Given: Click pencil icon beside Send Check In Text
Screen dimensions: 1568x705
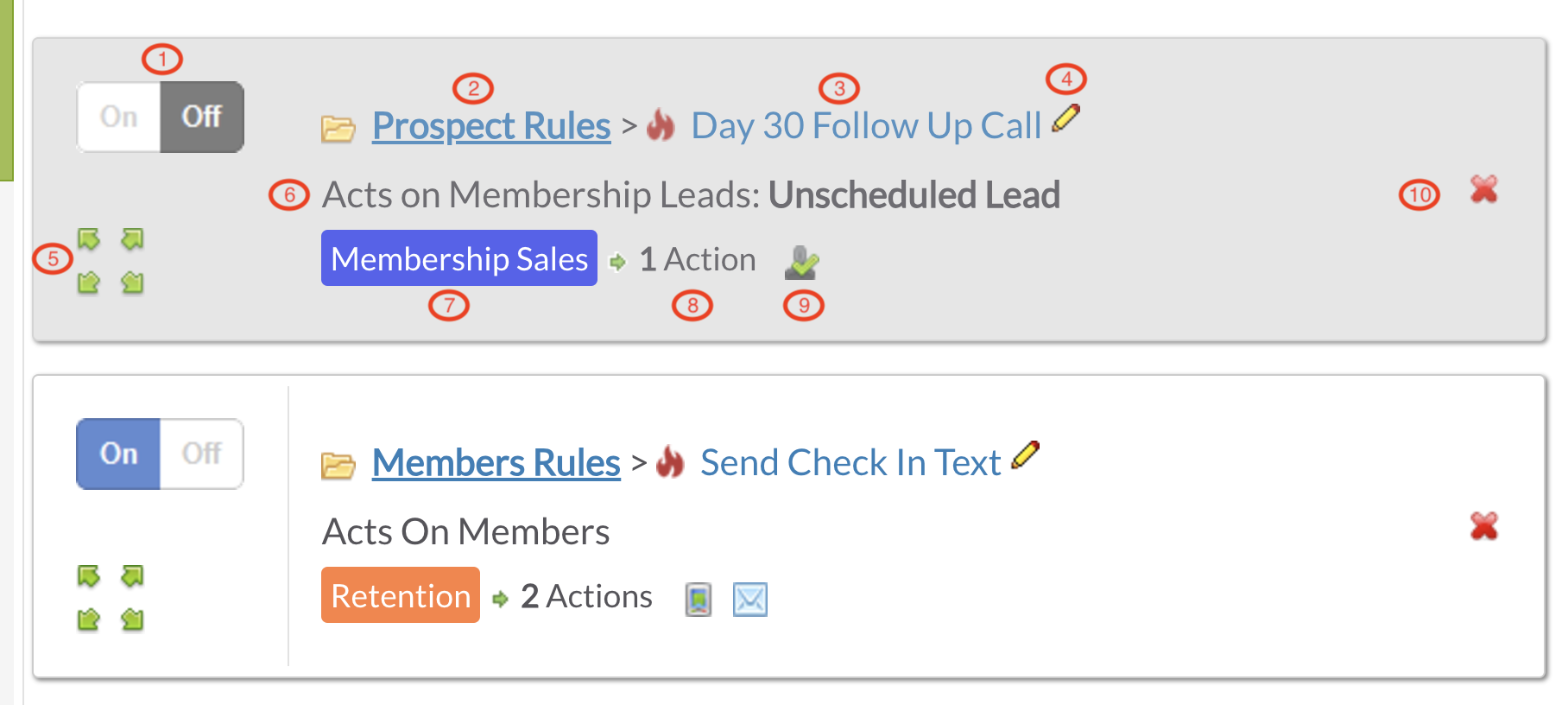Looking at the screenshot, I should tap(1025, 455).
